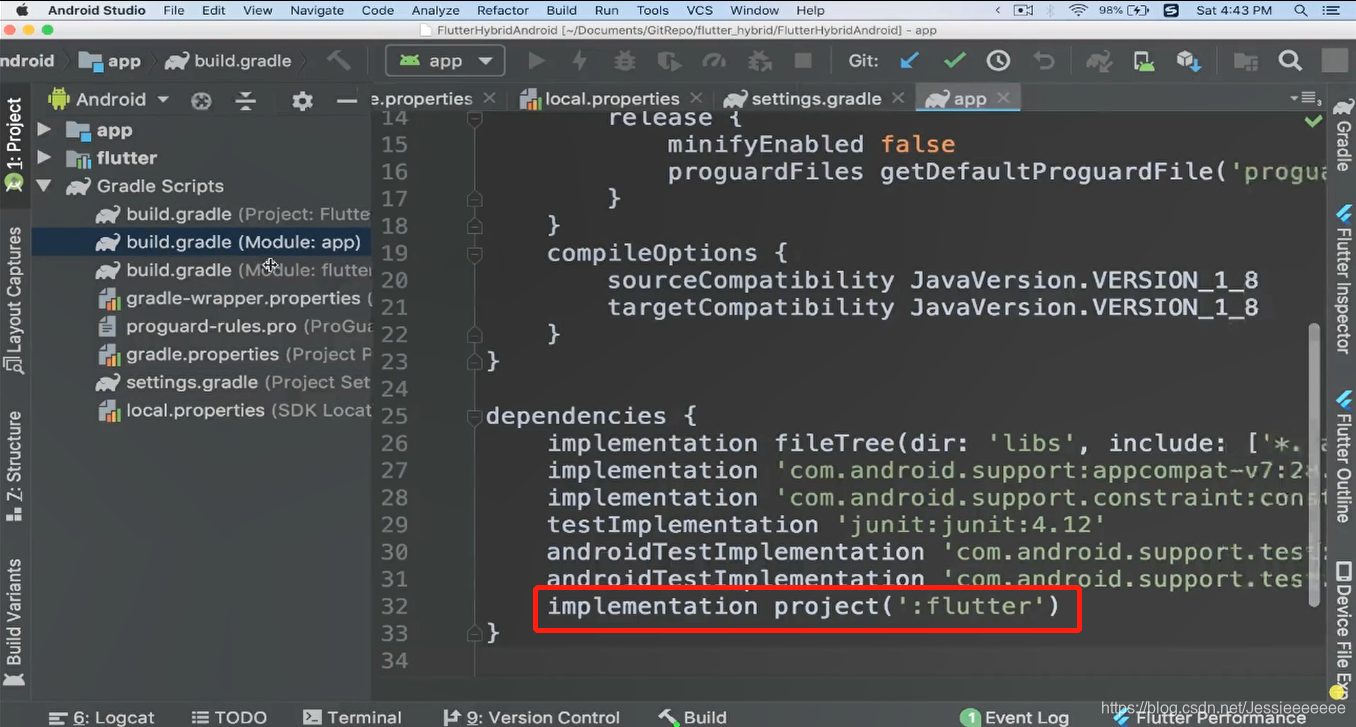Image resolution: width=1356 pixels, height=727 pixels.
Task: Open the Build Variants tool window
Action: point(14,623)
